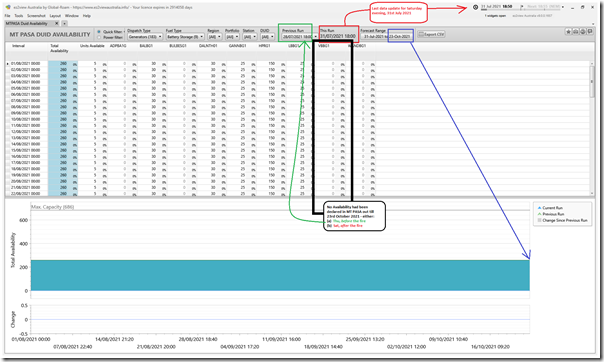Click the Previous Run legend entry

pyautogui.click(x=551, y=214)
